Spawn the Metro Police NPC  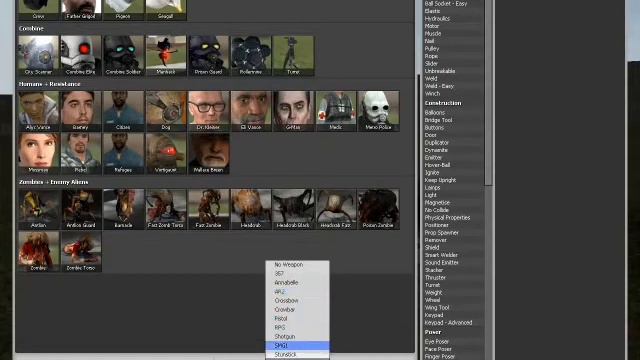tap(378, 111)
